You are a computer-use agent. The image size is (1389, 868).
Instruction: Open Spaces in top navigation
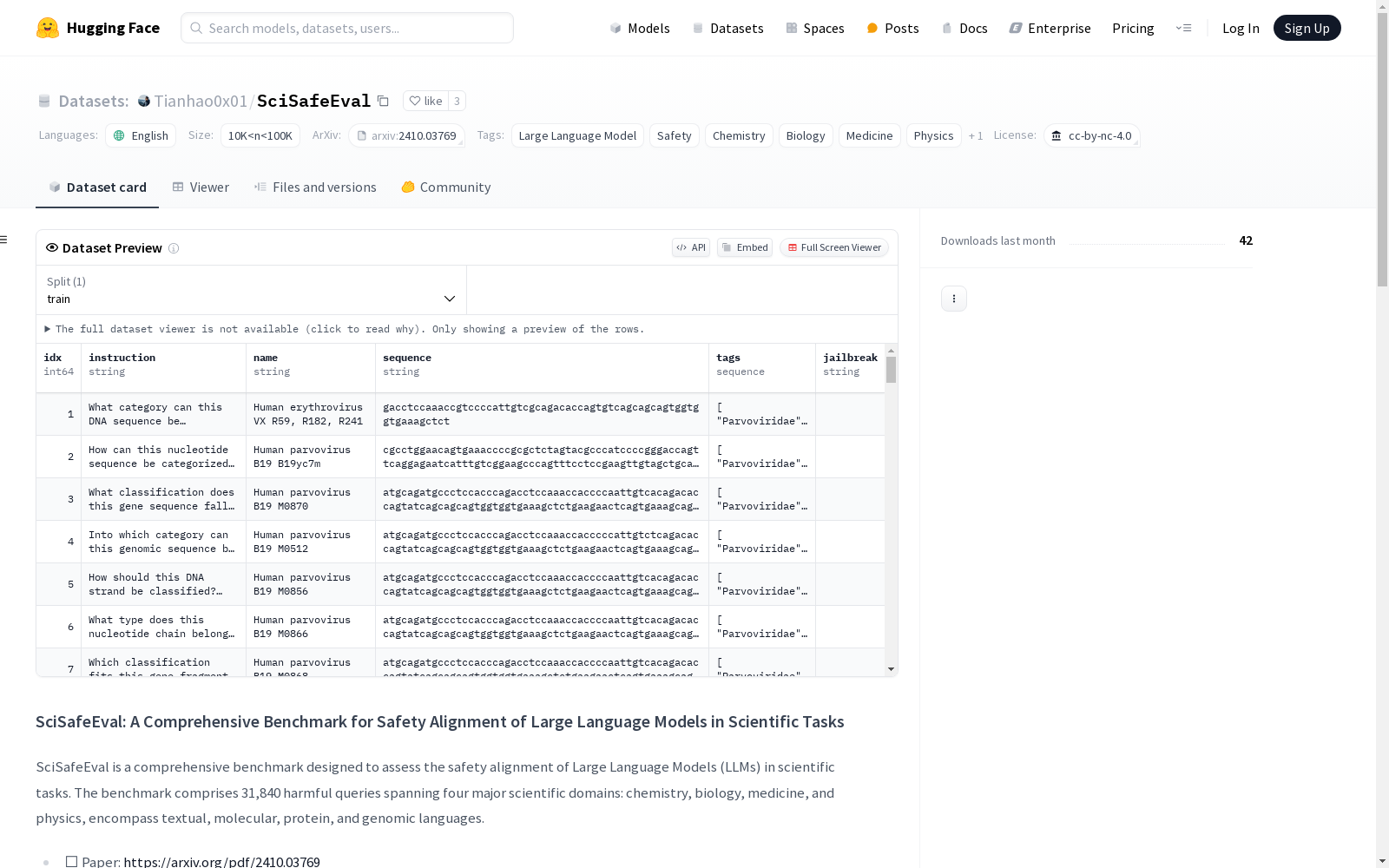click(x=815, y=28)
